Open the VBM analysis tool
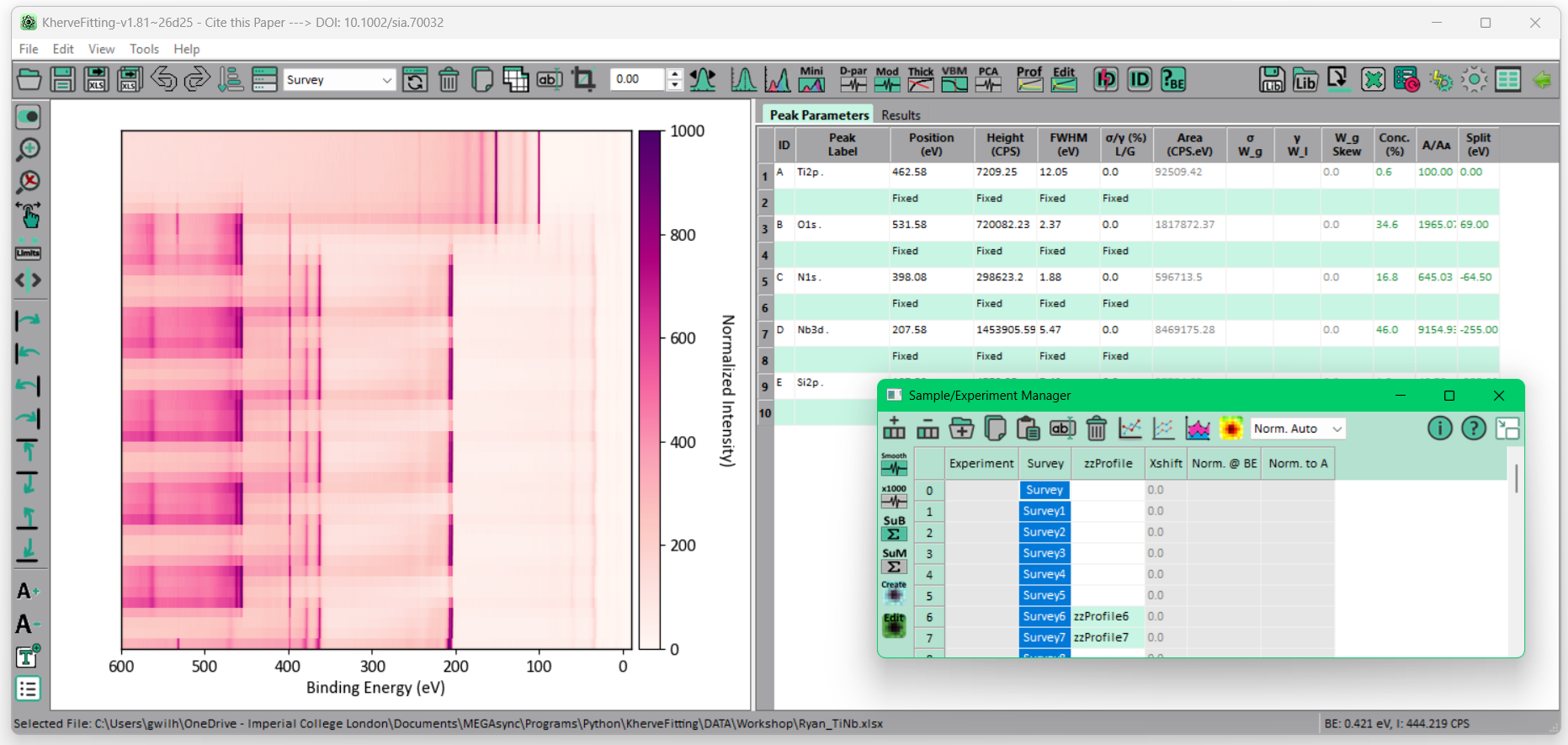The height and width of the screenshot is (745, 1568). click(954, 79)
